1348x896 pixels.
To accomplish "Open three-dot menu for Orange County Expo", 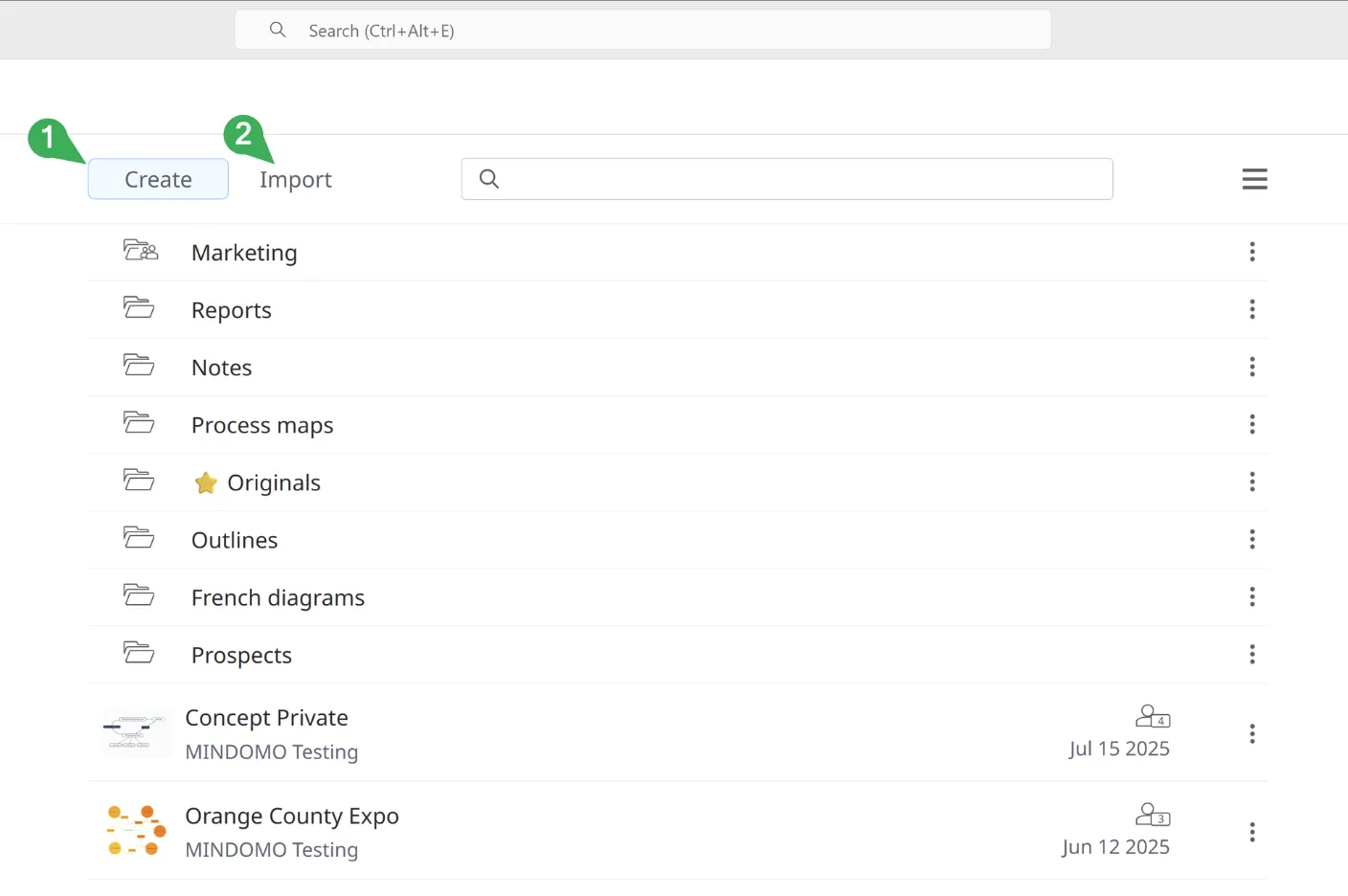I will 1251,832.
